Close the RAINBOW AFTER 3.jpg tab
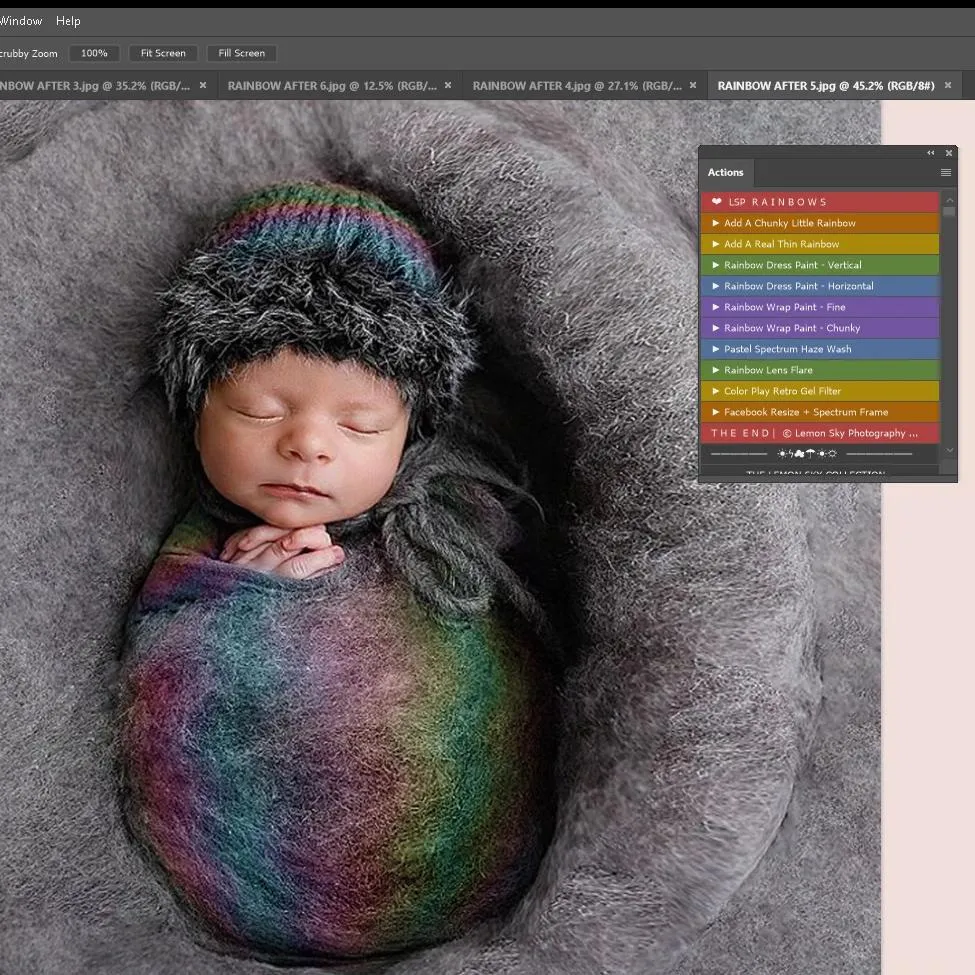 point(203,85)
